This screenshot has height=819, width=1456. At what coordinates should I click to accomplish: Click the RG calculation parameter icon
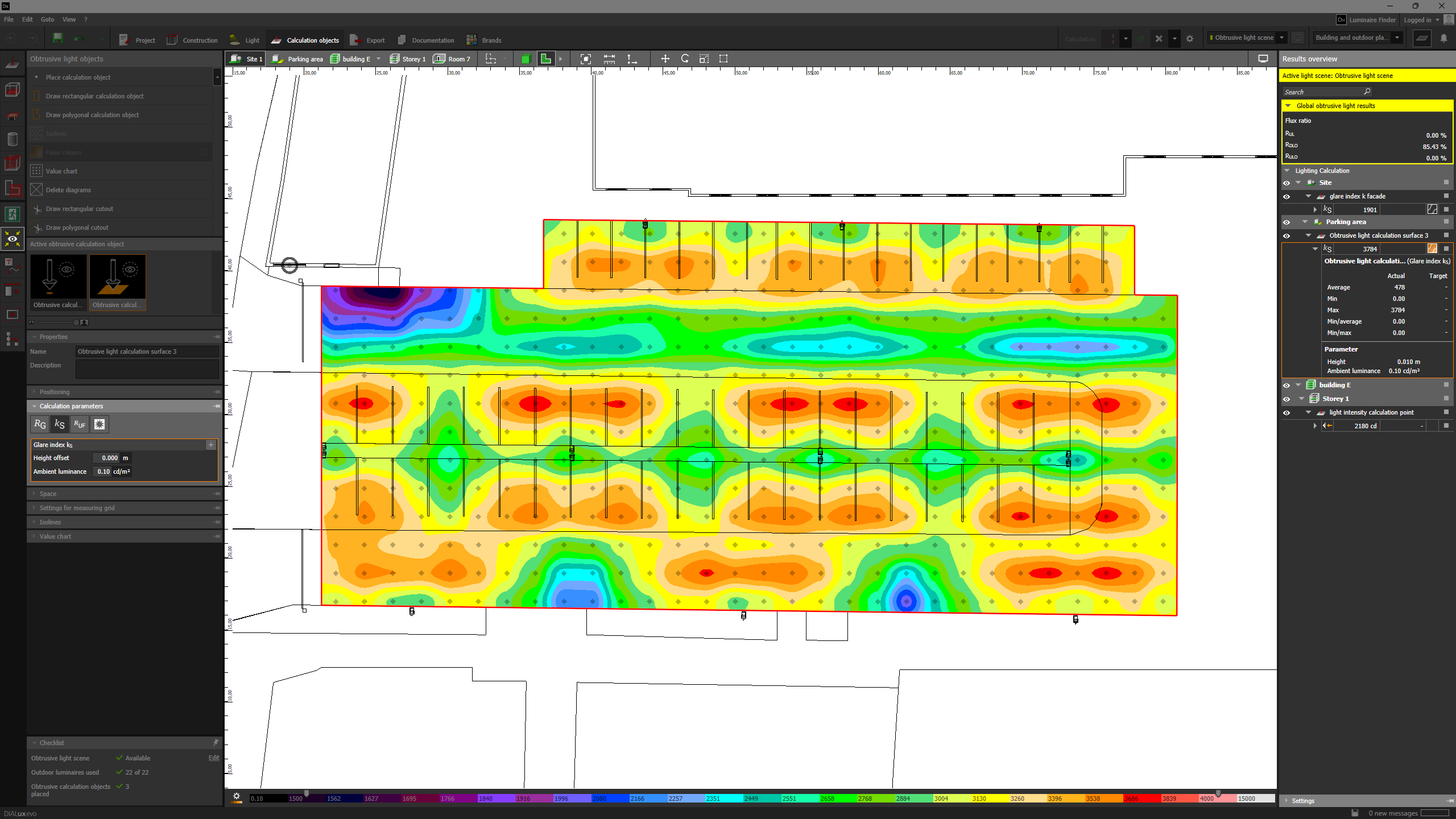[x=40, y=424]
